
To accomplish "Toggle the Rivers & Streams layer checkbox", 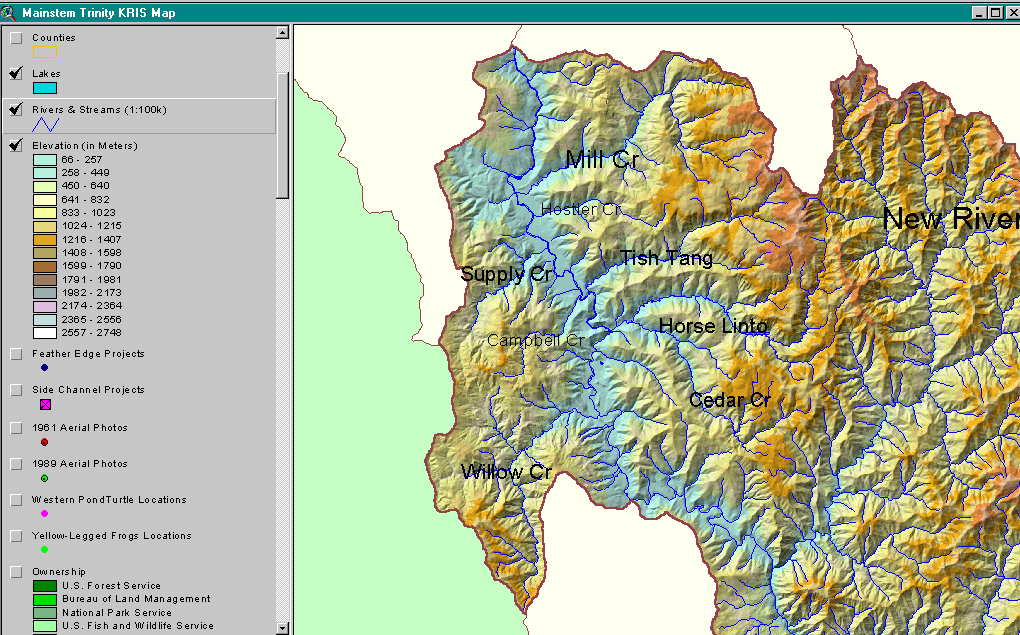I will (x=16, y=110).
